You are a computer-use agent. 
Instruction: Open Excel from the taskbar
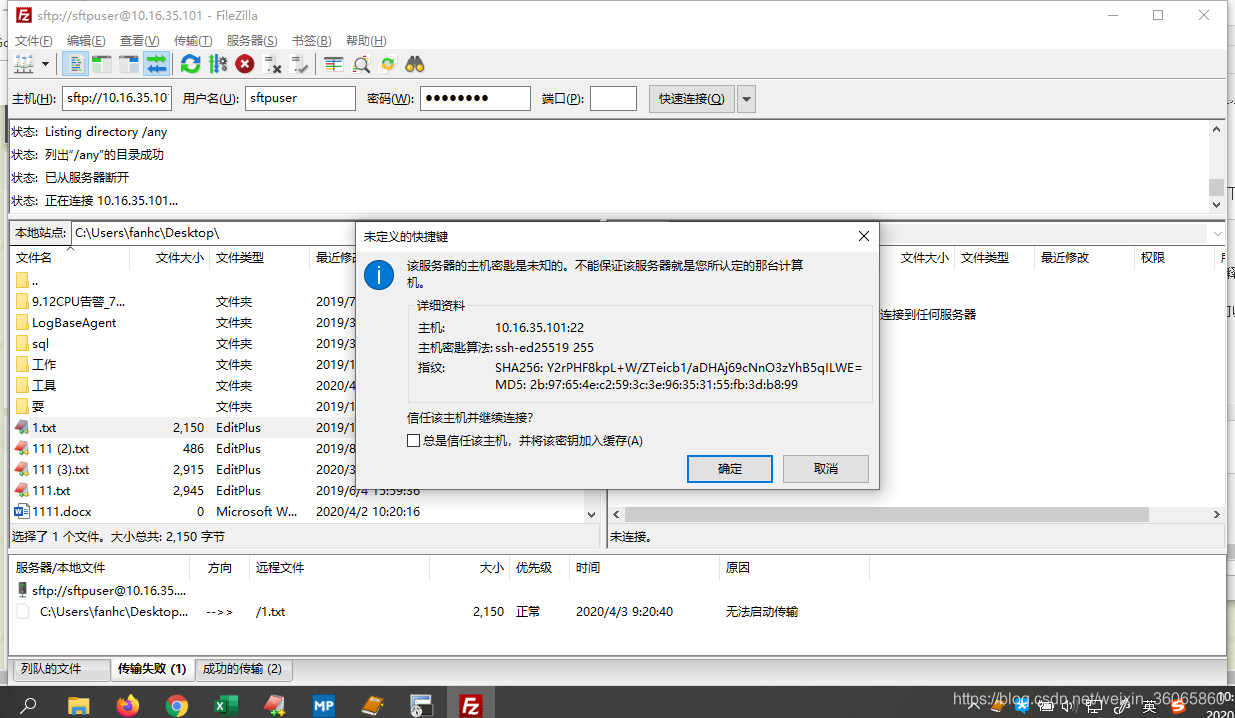pyautogui.click(x=226, y=705)
